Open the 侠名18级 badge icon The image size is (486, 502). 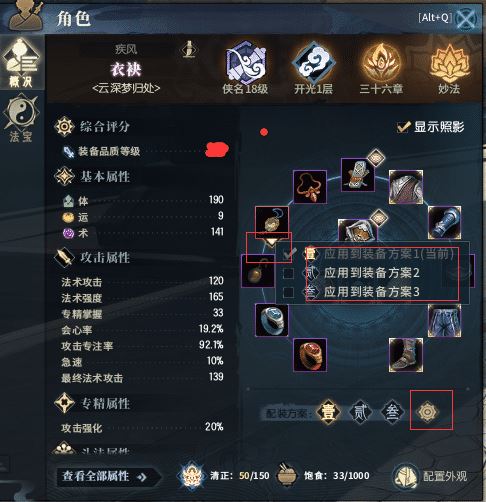point(246,64)
